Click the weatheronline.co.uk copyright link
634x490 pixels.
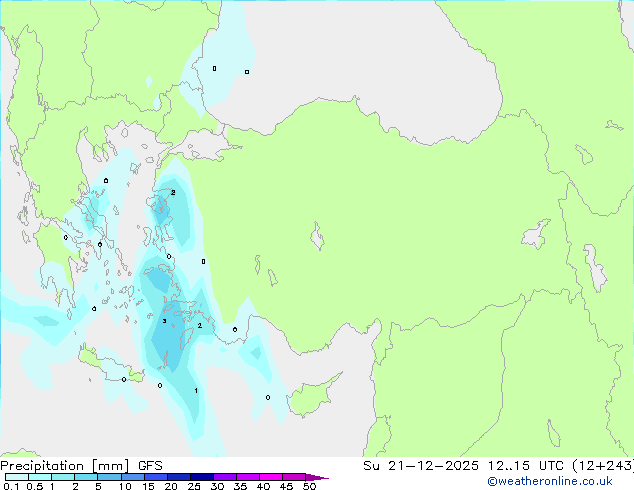550,481
